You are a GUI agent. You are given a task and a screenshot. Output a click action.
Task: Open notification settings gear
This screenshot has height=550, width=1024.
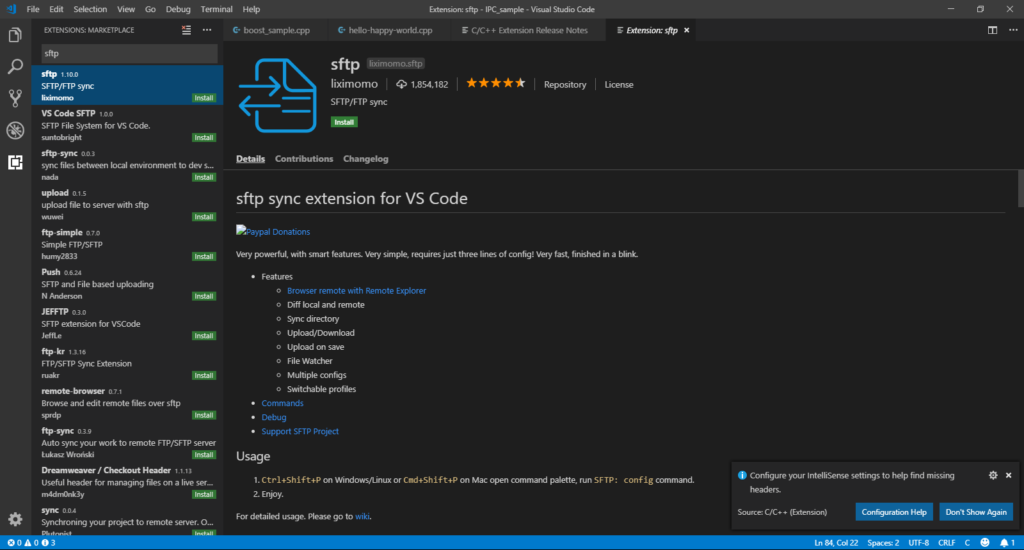[993, 476]
